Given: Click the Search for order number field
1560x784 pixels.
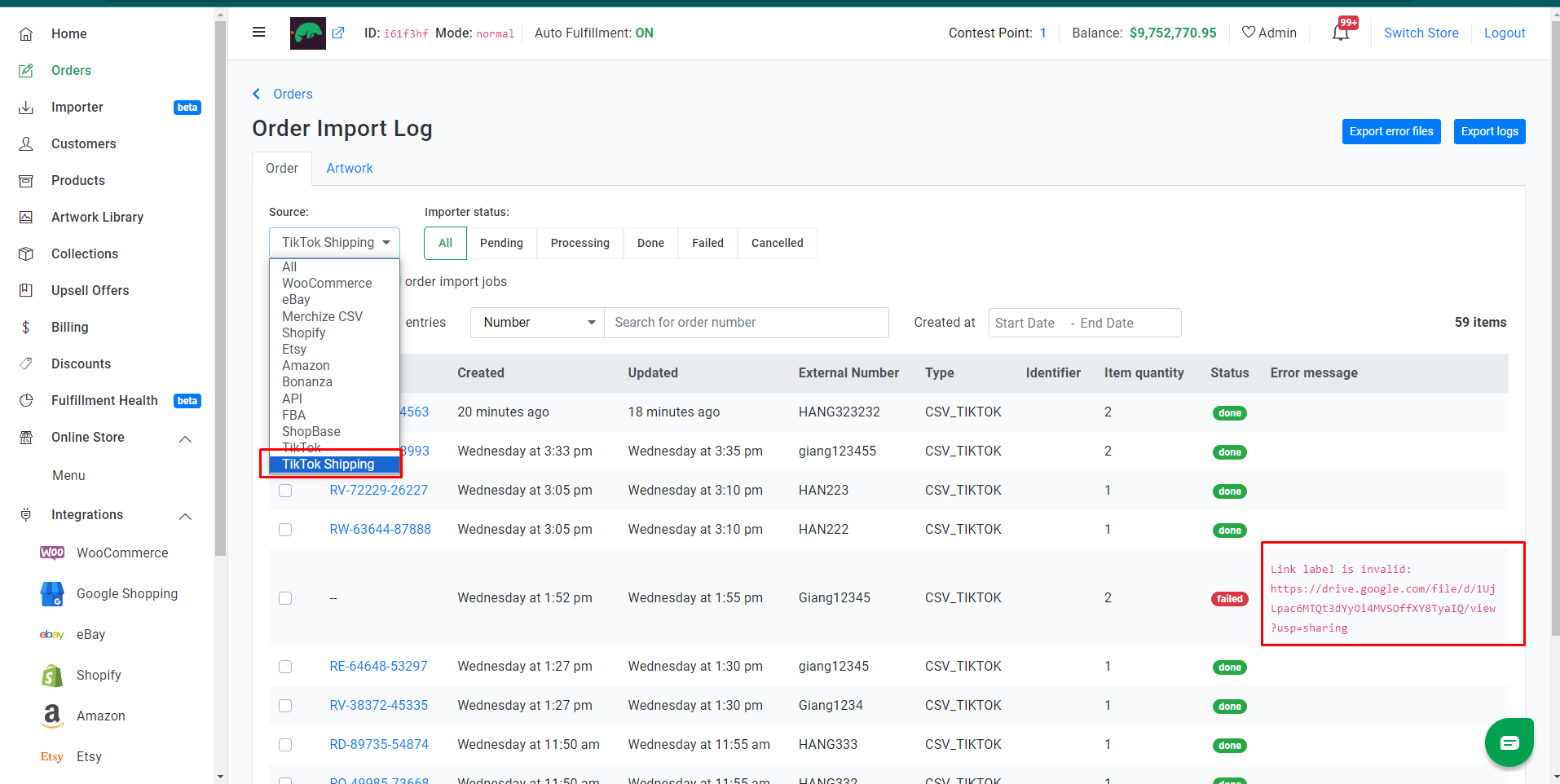Looking at the screenshot, I should coord(747,323).
